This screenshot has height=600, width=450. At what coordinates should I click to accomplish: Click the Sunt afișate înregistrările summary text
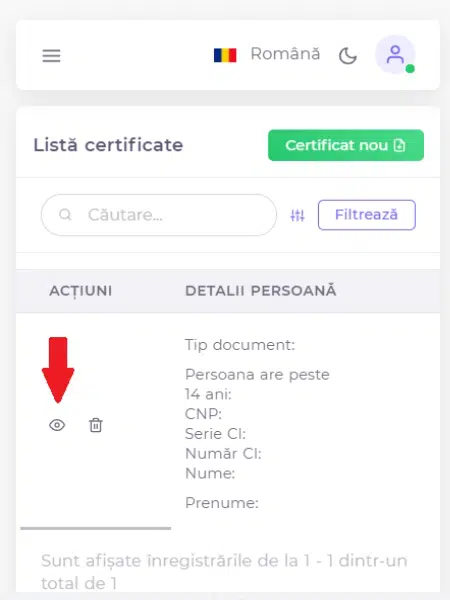pos(224,572)
